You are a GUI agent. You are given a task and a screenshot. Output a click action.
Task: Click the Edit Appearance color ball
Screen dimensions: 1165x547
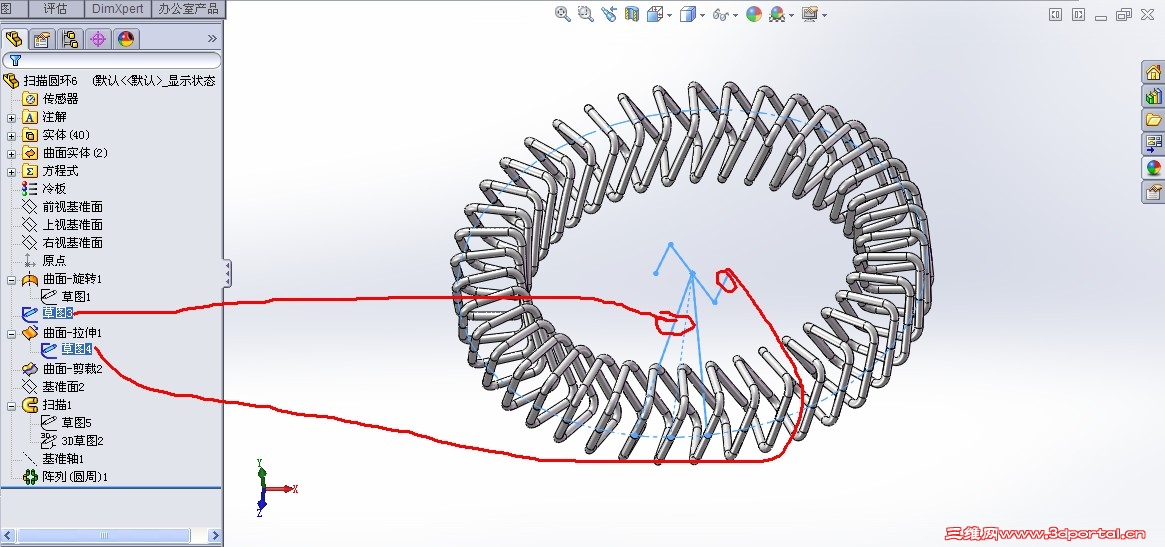pyautogui.click(x=754, y=14)
